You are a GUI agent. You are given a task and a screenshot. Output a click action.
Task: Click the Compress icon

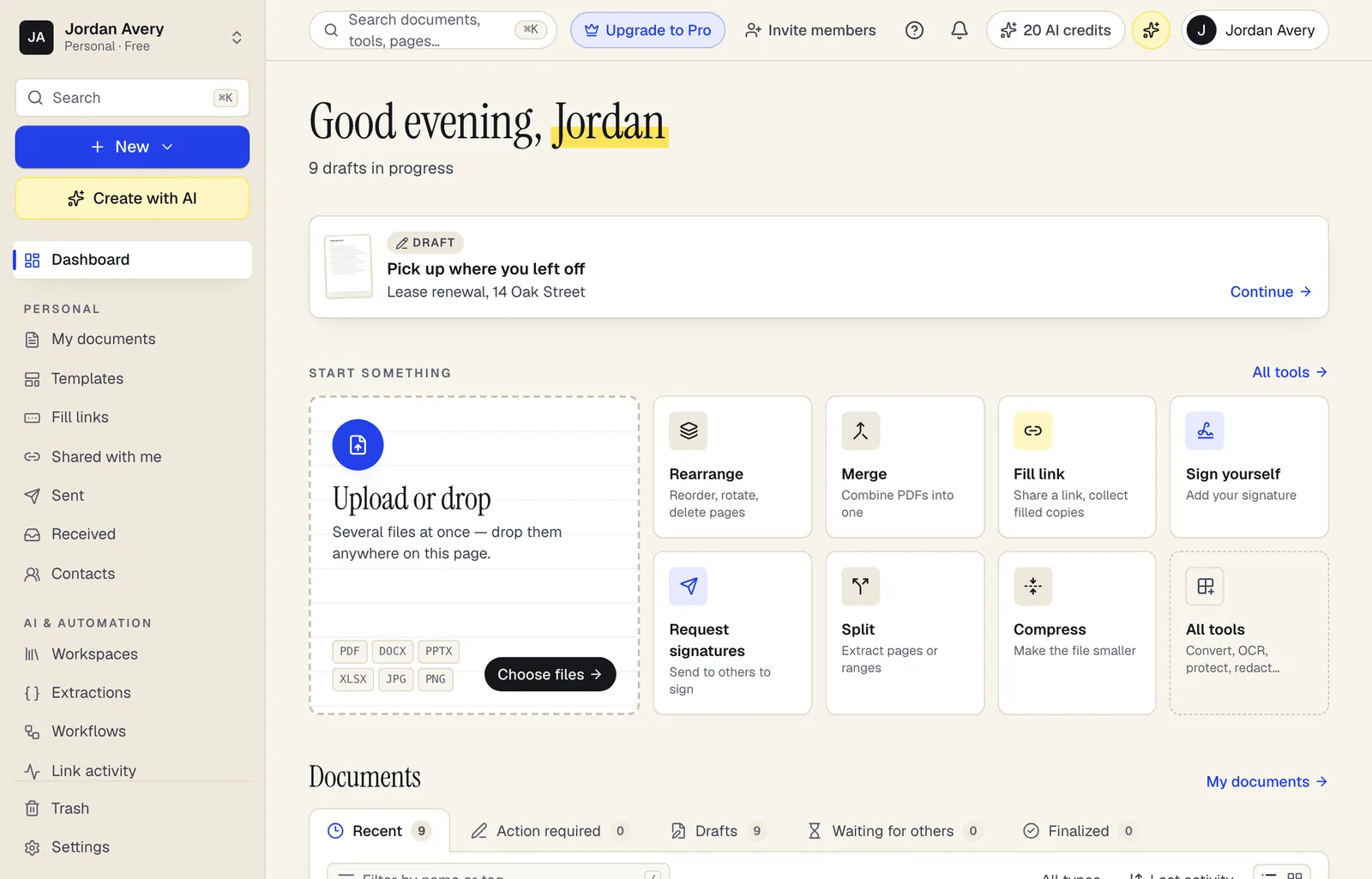point(1032,586)
